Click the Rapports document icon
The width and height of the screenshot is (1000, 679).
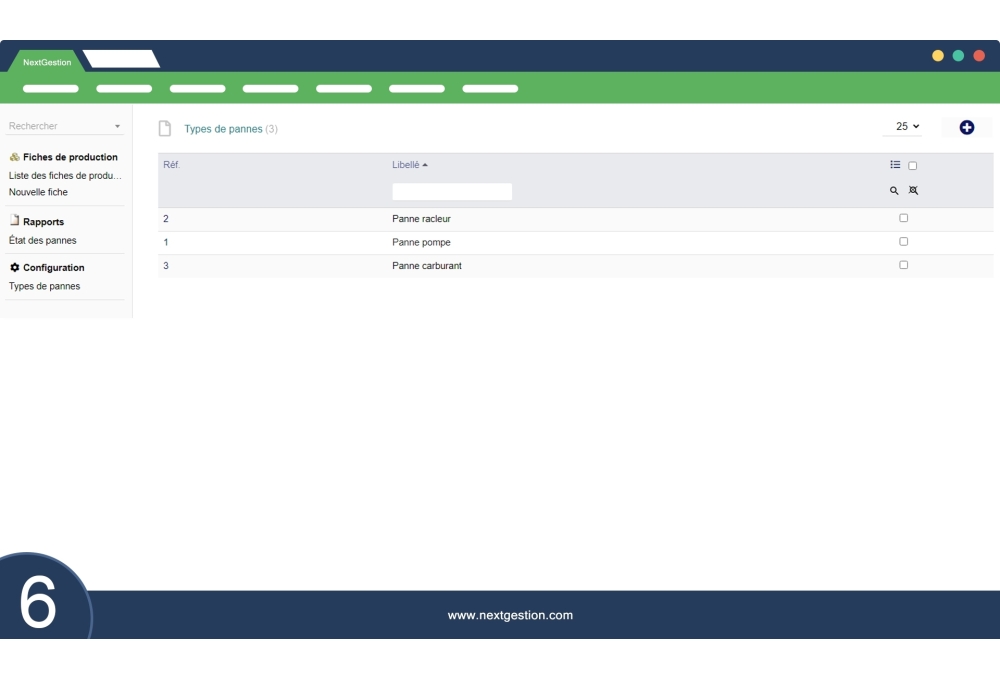pyautogui.click(x=14, y=222)
